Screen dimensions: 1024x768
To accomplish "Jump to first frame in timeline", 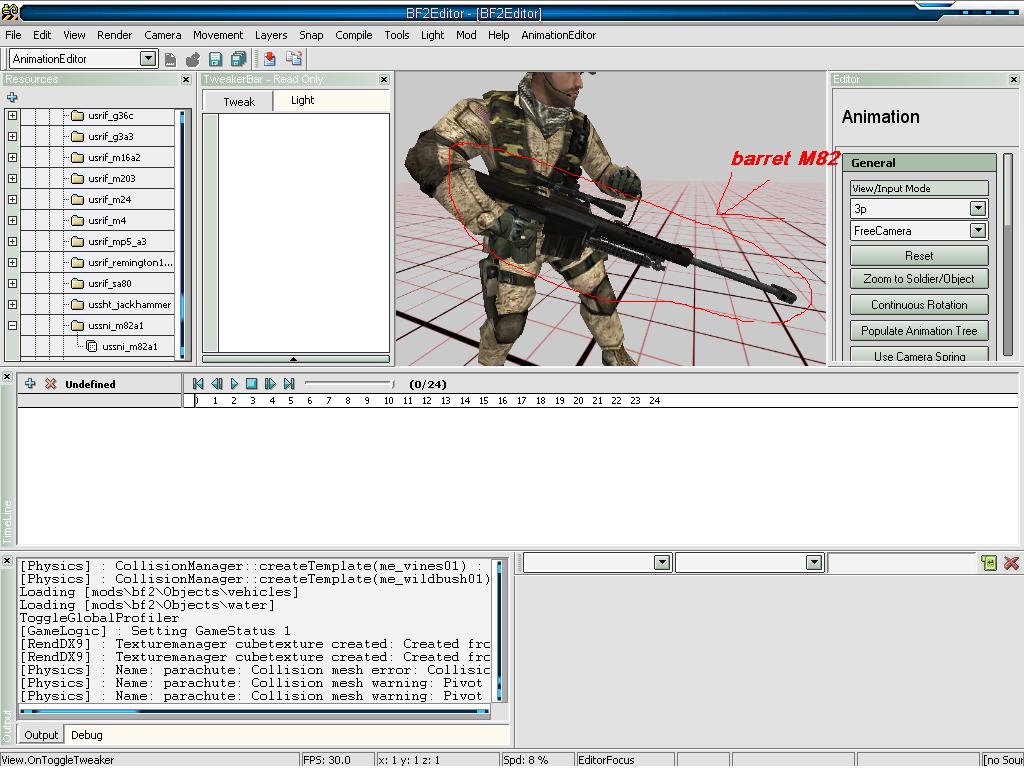I will (x=199, y=384).
